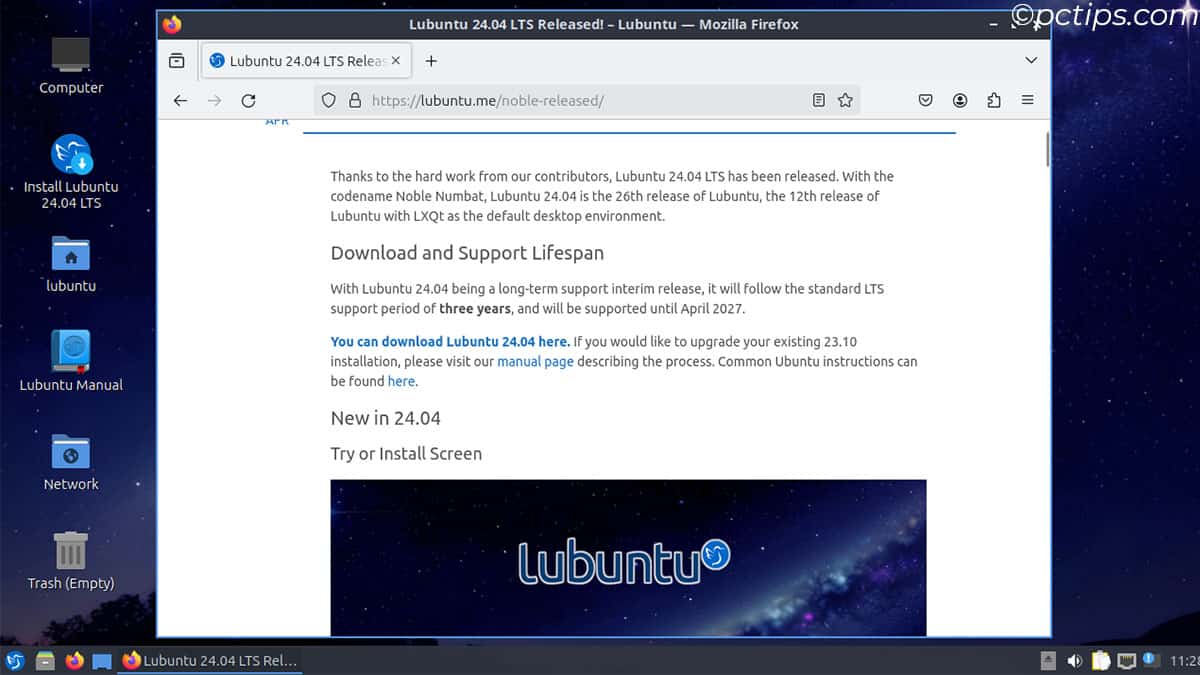Close the Lubuntu 24.04 LTS Released tab
The height and width of the screenshot is (675, 1200).
396,61
